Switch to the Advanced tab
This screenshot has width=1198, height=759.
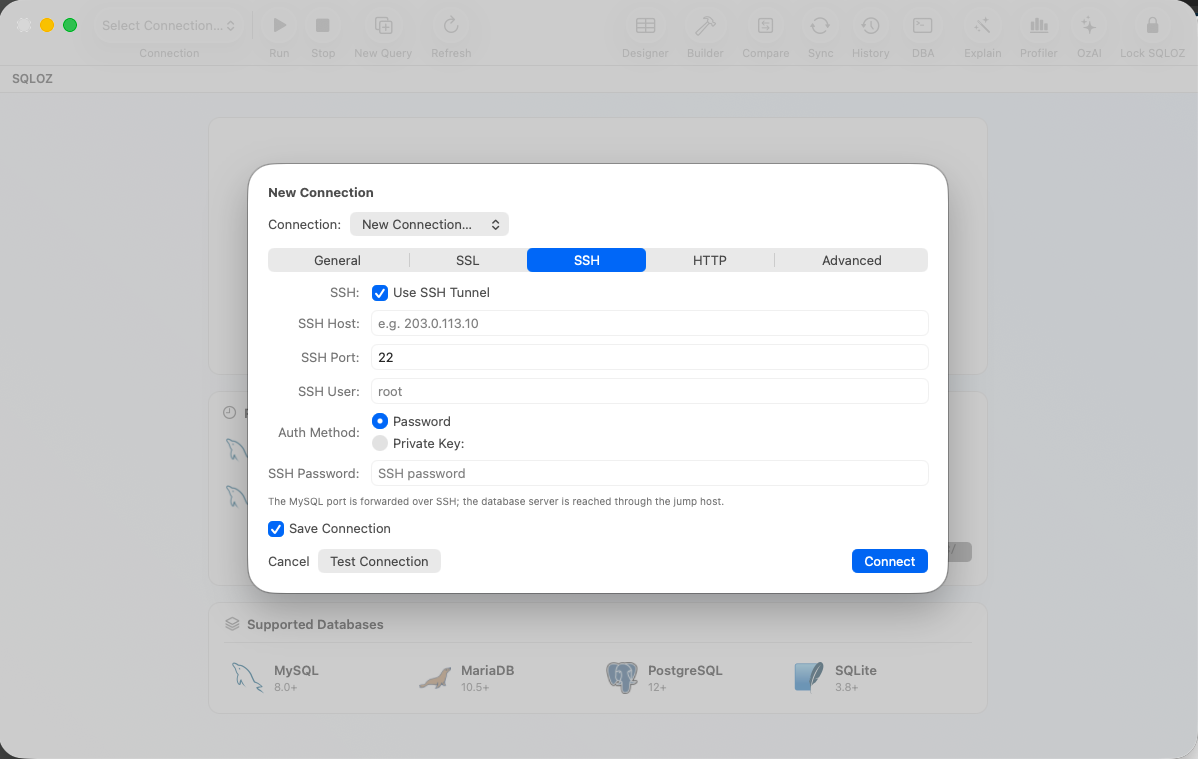click(x=852, y=260)
